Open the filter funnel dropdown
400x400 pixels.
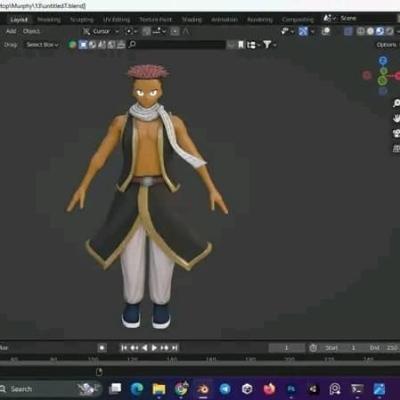tap(269, 45)
